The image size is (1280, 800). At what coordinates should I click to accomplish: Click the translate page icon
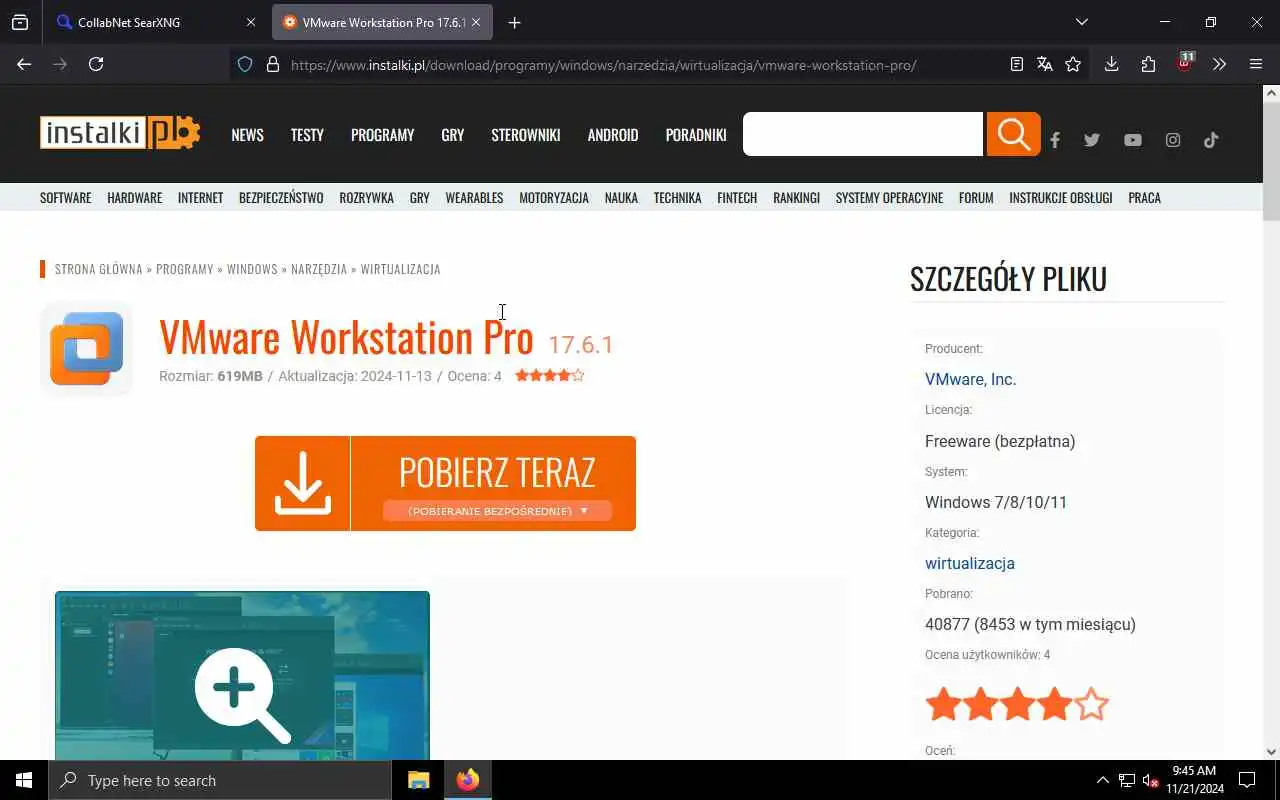1045,64
